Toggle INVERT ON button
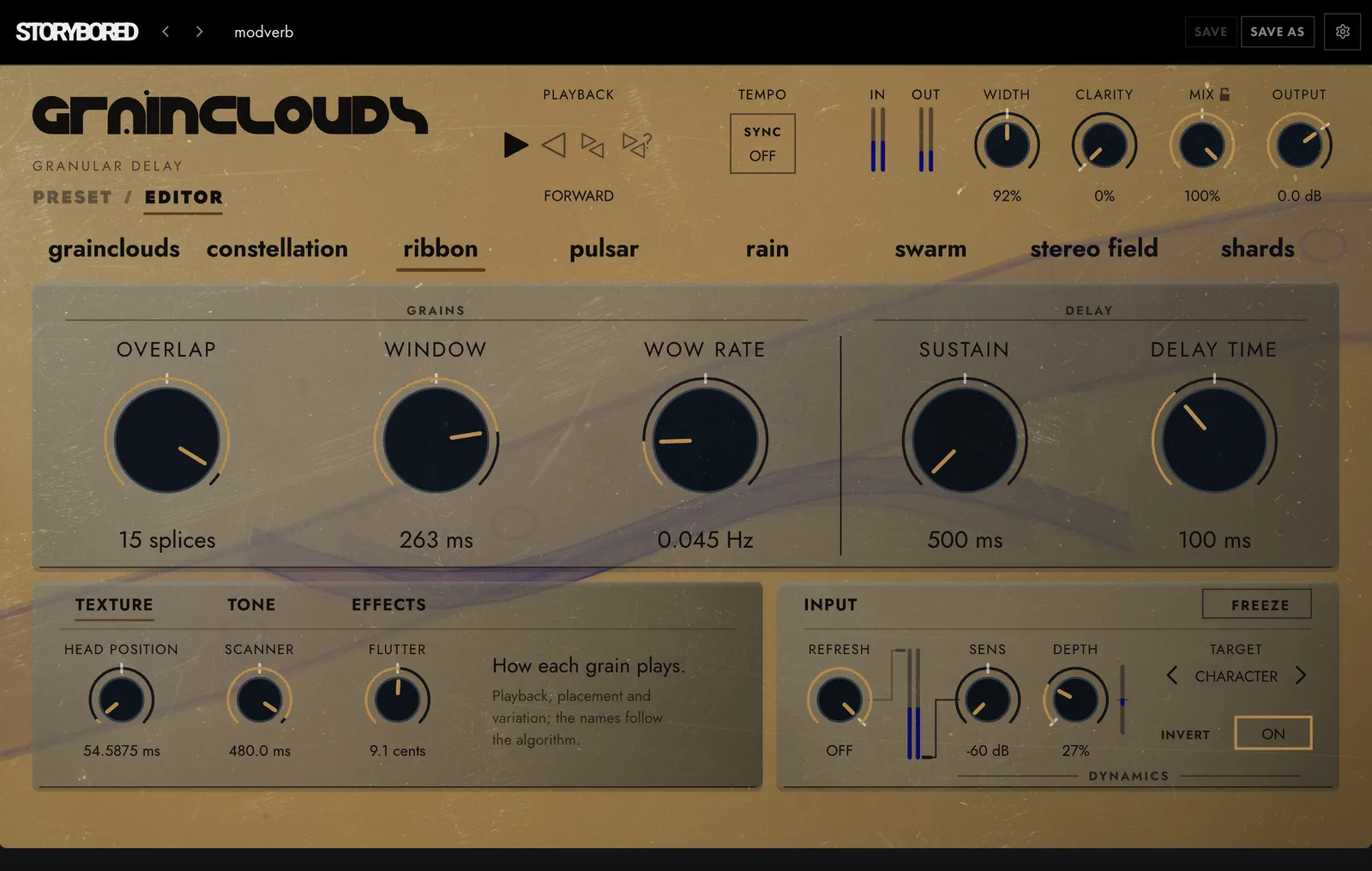 [1273, 733]
